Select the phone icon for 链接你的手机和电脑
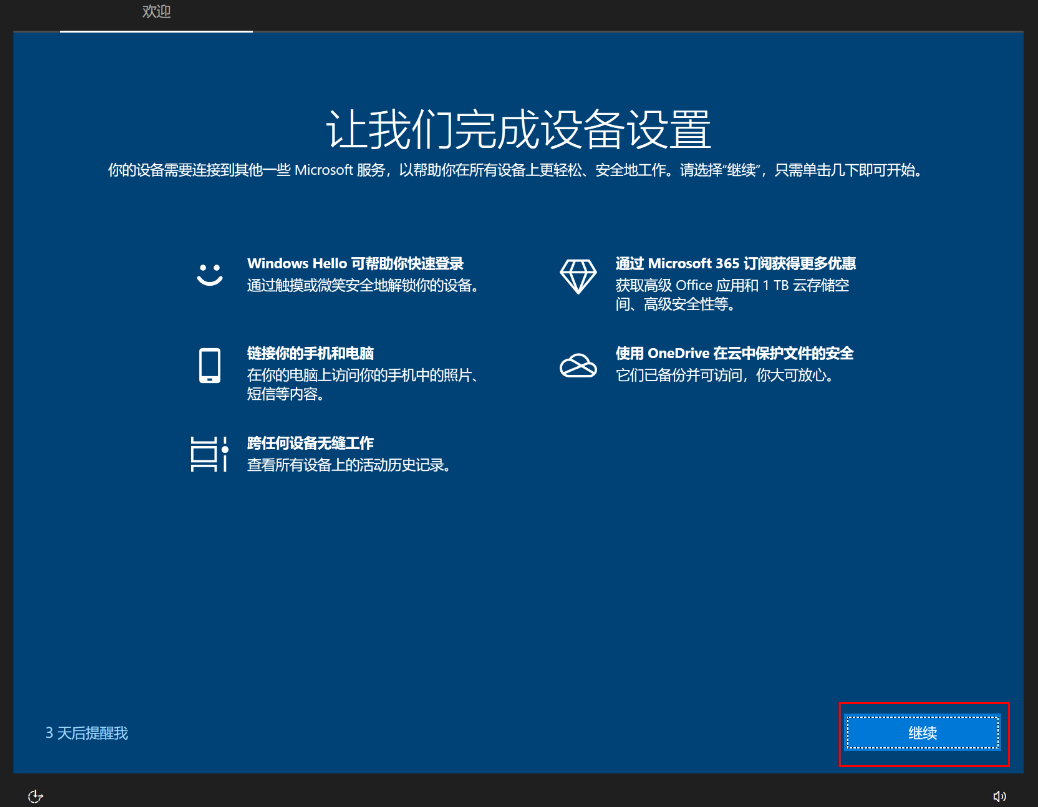This screenshot has width=1038, height=807. [209, 365]
